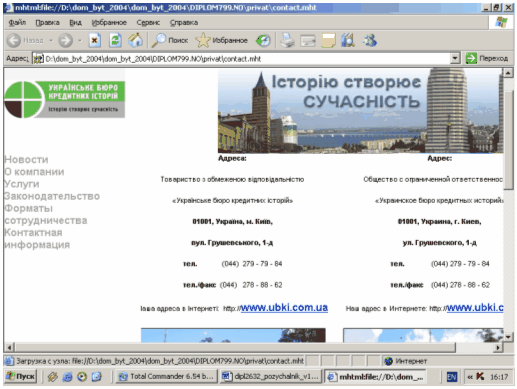517x389 pixels.
Task: Click the Forward arrow navigation button
Action: [65, 40]
